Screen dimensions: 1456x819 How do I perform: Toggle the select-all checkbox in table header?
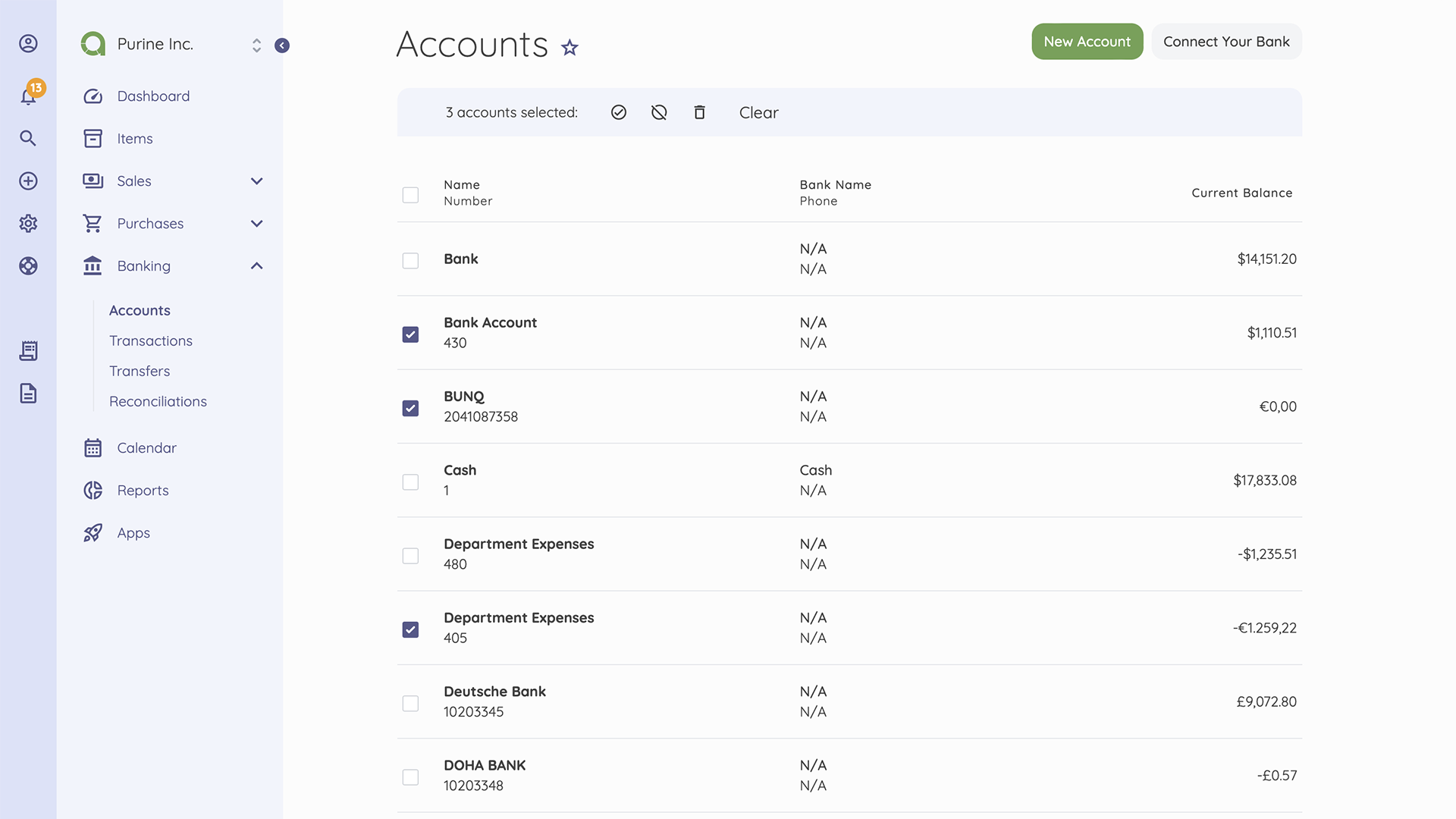pos(410,194)
